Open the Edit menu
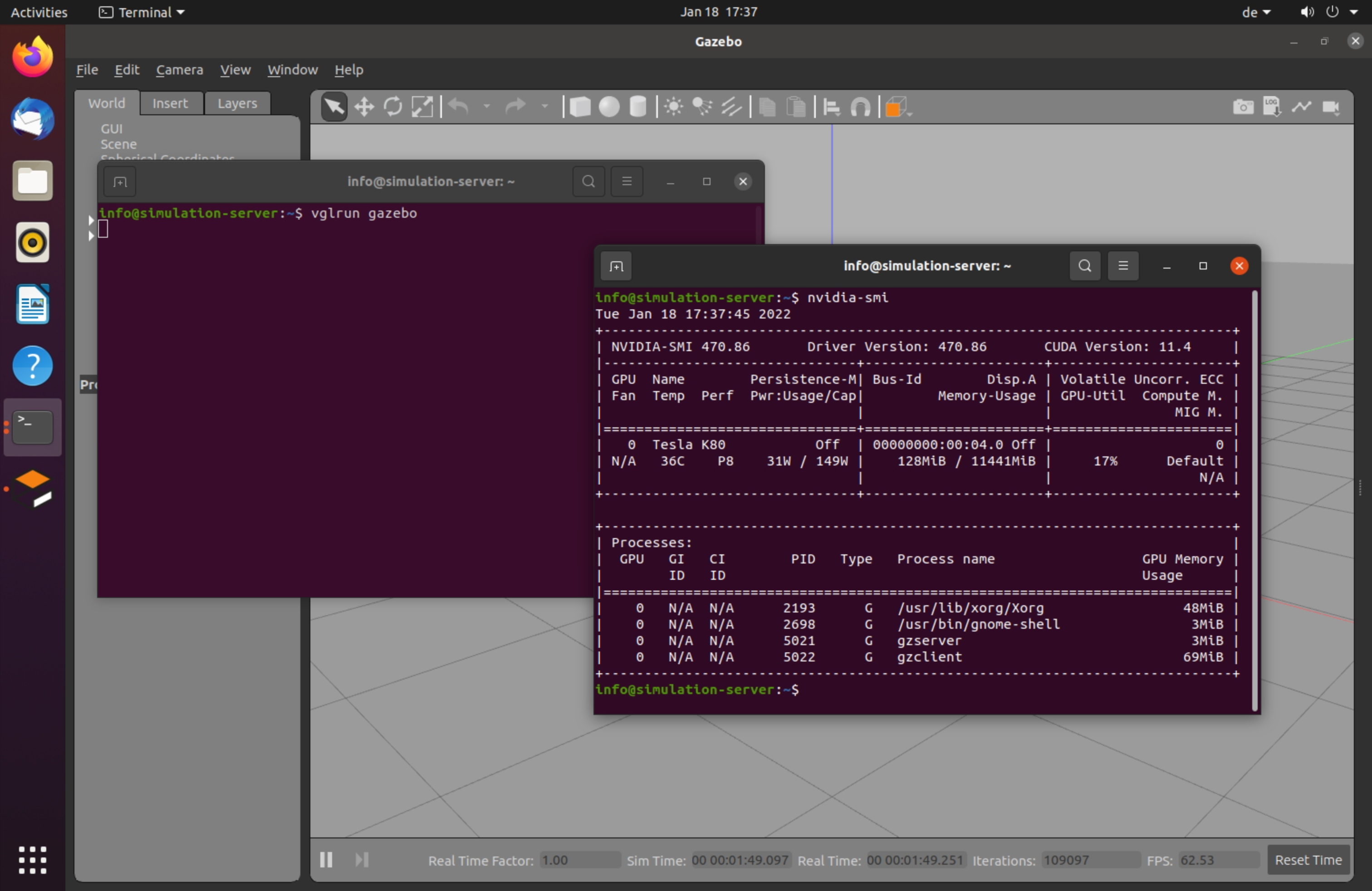 tap(126, 70)
